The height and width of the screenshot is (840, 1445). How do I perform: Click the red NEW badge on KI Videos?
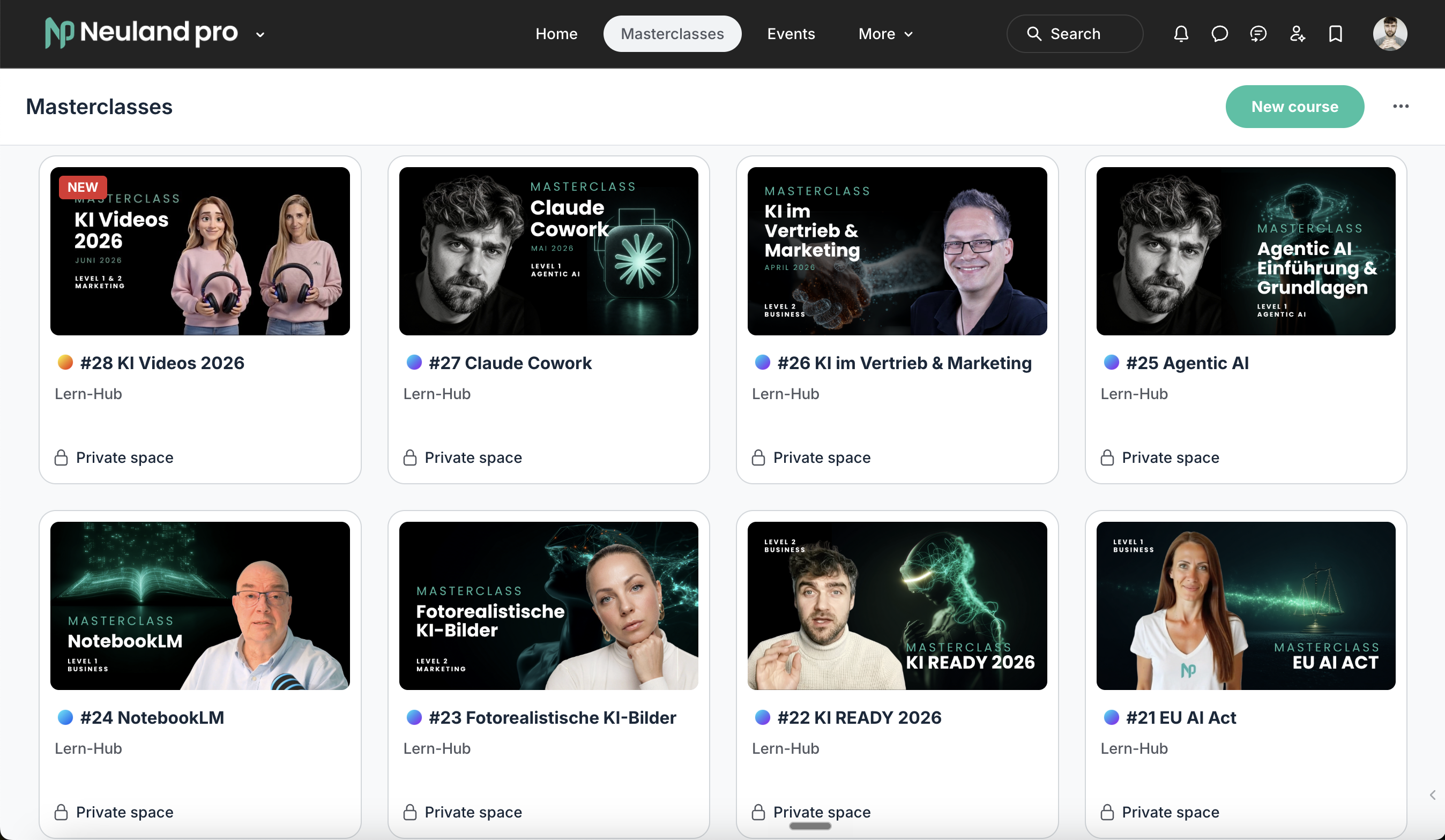tap(83, 187)
